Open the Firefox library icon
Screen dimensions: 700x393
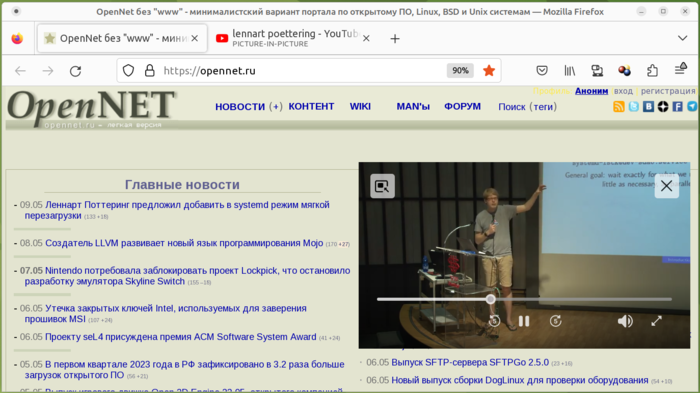[569, 71]
